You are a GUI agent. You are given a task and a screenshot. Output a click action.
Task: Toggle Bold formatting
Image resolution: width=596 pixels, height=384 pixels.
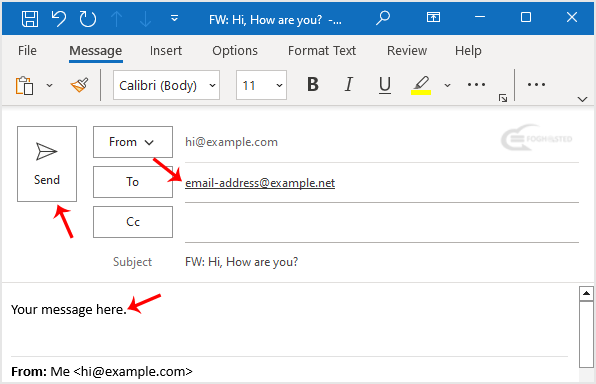coord(313,84)
